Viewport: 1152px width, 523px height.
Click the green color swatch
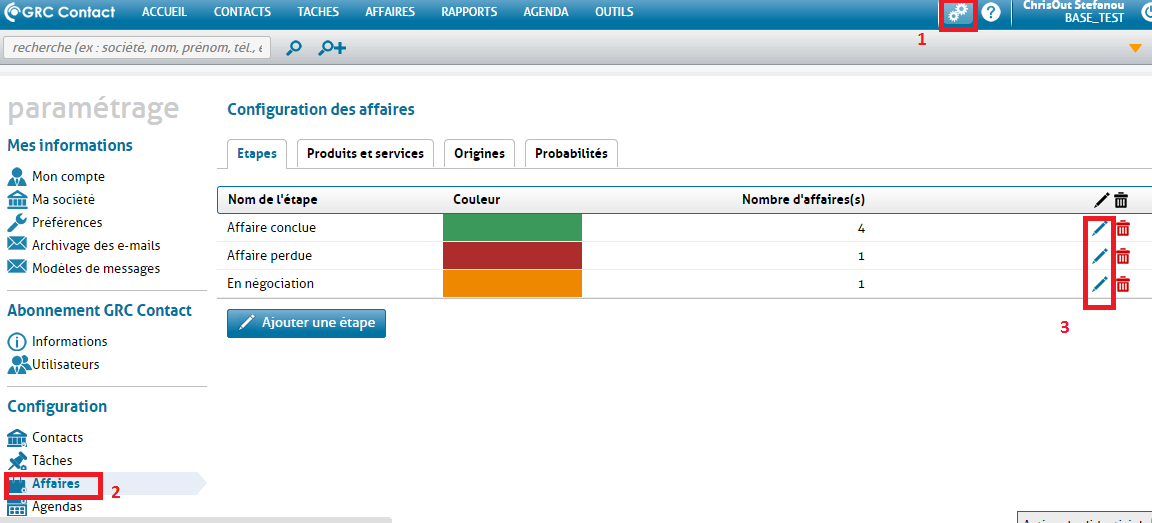pos(512,228)
